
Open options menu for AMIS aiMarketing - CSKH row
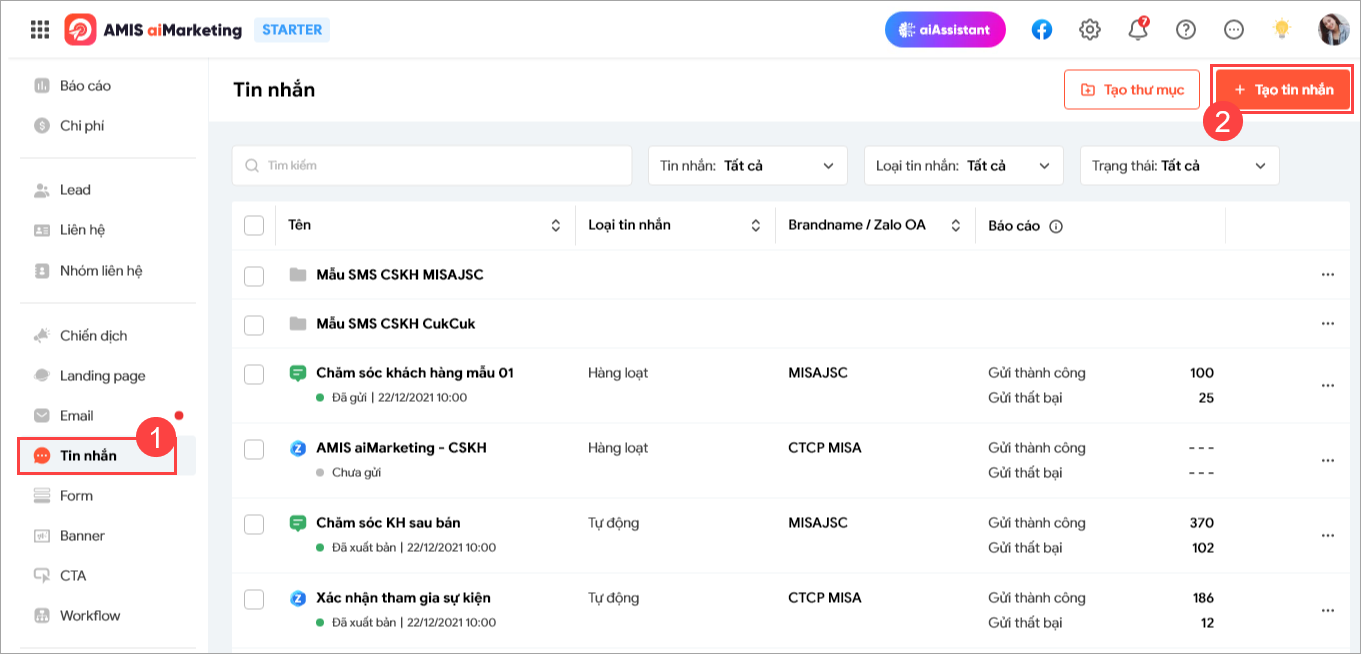[x=1328, y=458]
